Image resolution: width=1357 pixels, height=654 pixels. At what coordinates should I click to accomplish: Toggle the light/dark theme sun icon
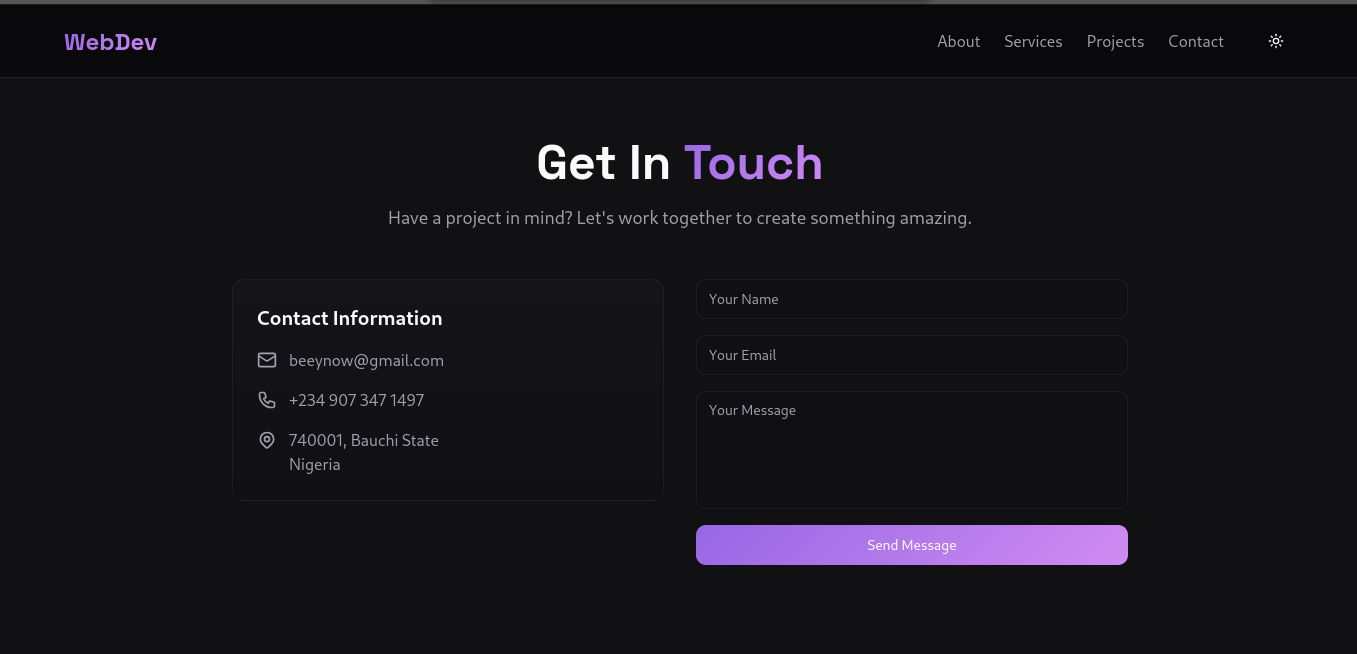click(x=1276, y=41)
